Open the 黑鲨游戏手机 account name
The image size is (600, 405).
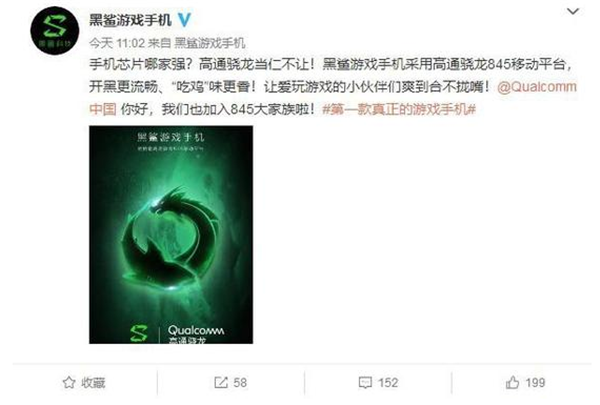(x=130, y=20)
